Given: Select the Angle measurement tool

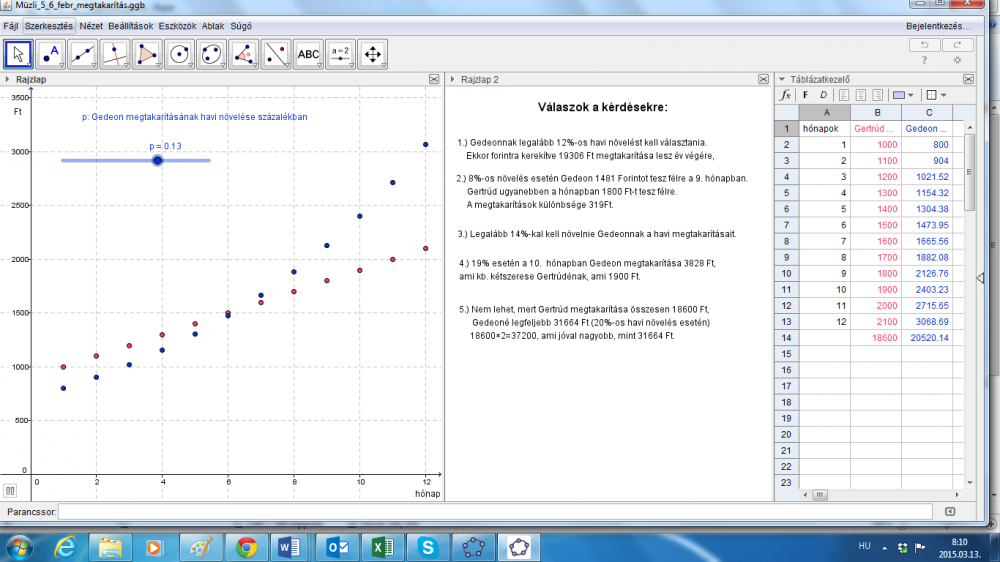Looking at the screenshot, I should tap(244, 54).
